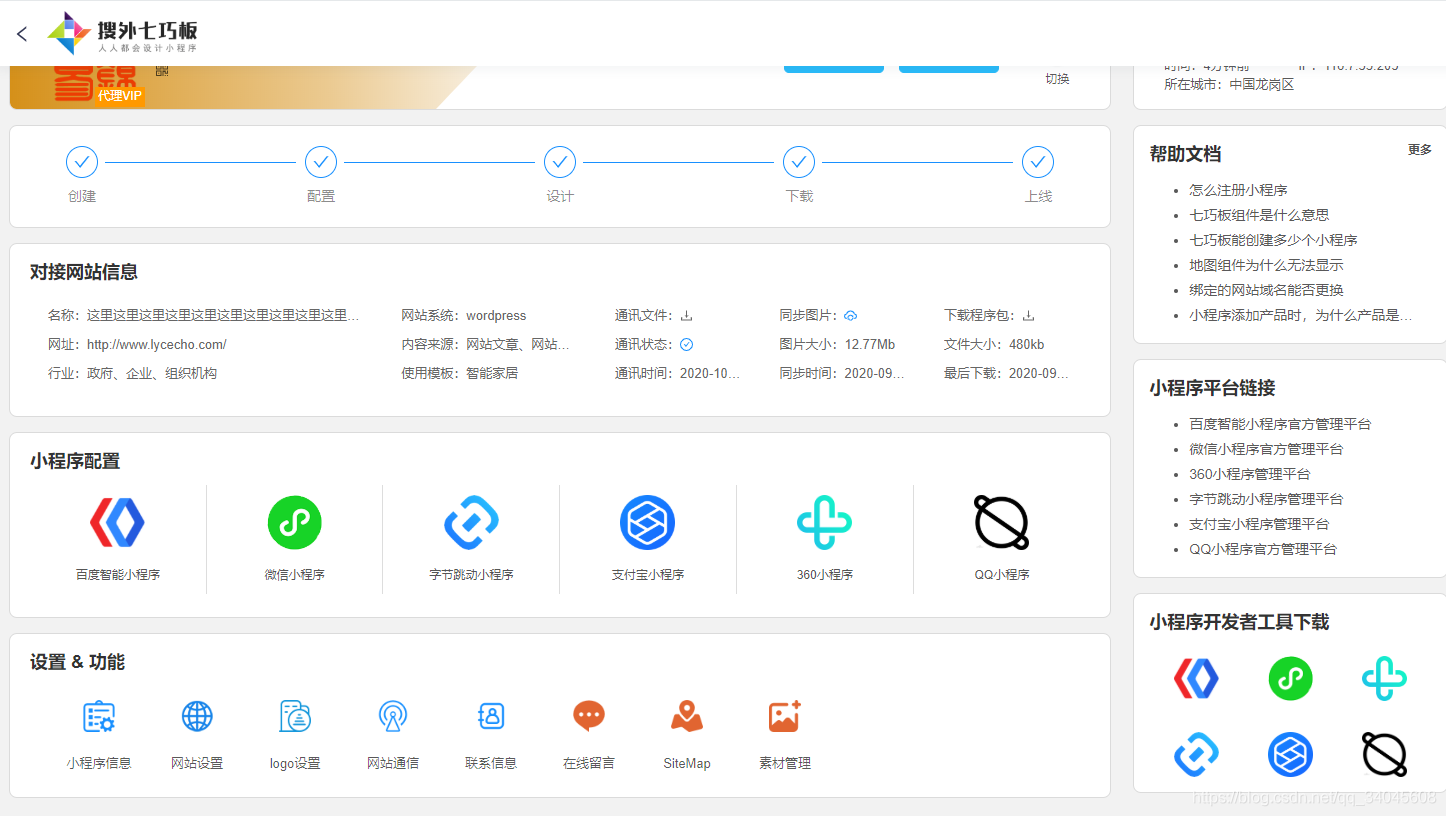
Task: Click the 代理VIP badge
Action: pos(120,96)
